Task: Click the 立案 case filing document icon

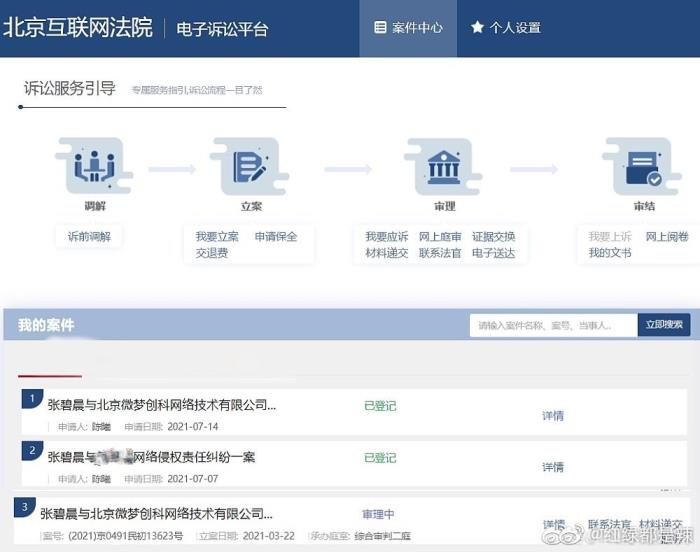Action: pos(249,167)
